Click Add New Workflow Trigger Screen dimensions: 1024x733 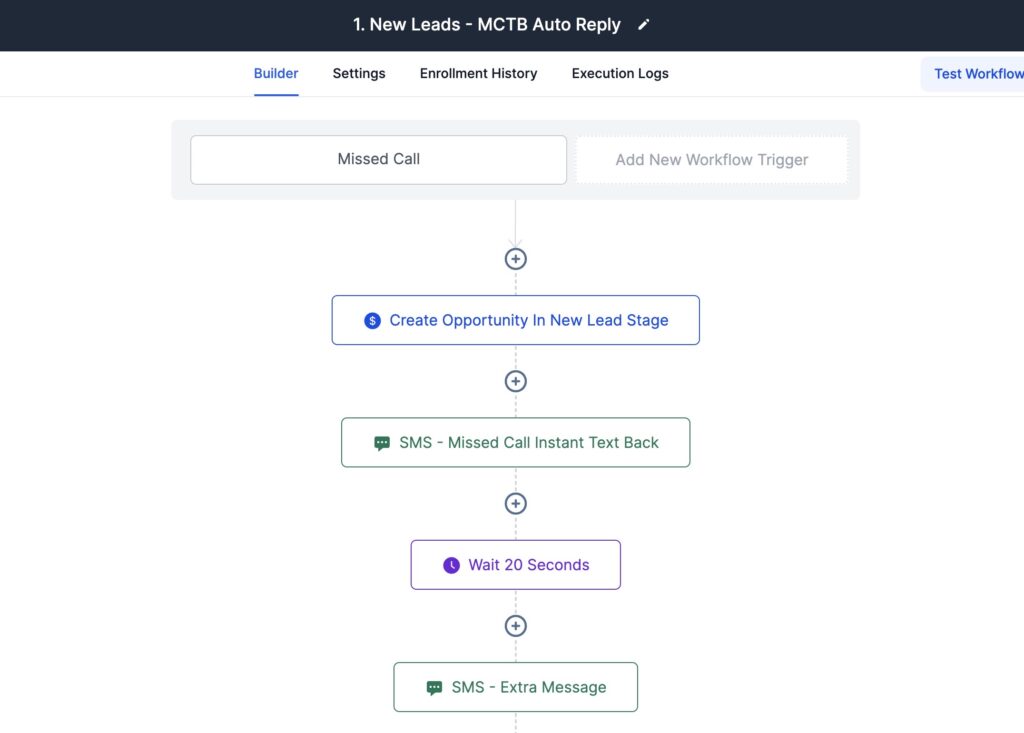tap(711, 160)
